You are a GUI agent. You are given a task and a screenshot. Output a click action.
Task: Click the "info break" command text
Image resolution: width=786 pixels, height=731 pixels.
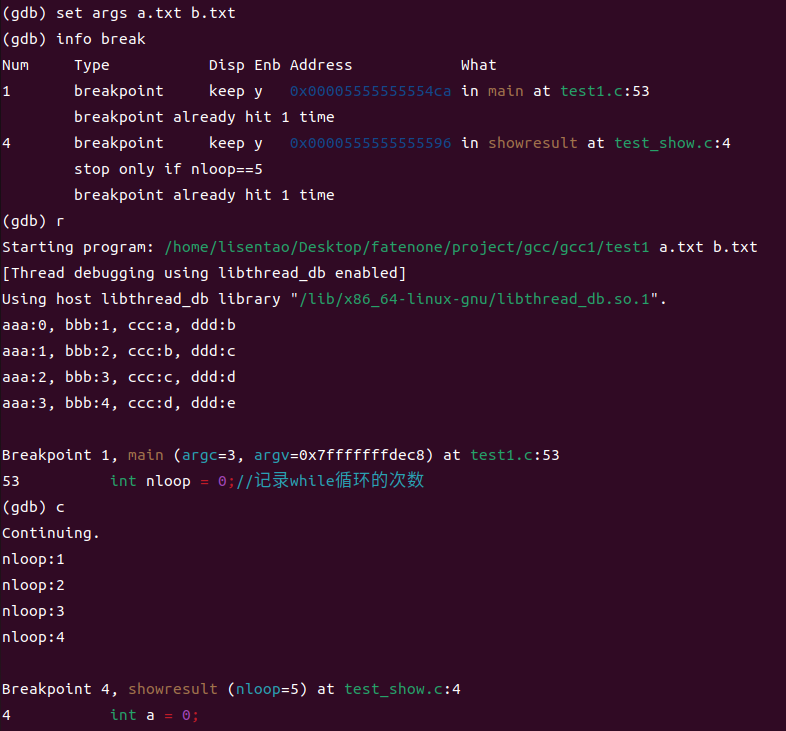(101, 39)
